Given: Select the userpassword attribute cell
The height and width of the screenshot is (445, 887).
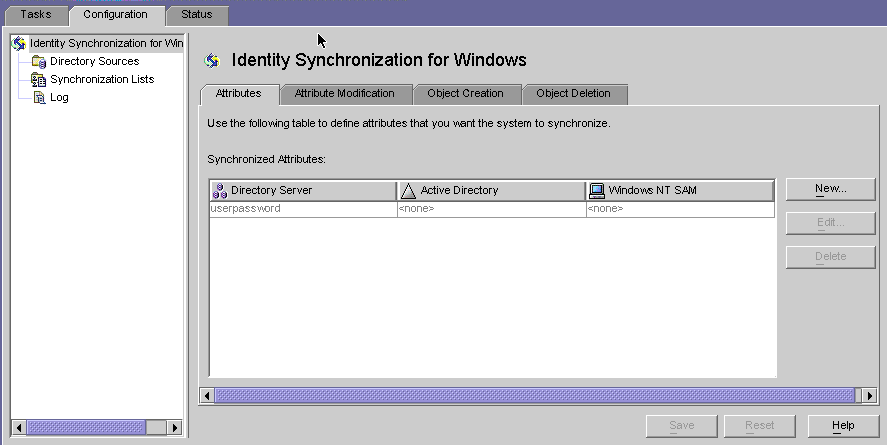Looking at the screenshot, I should click(303, 209).
